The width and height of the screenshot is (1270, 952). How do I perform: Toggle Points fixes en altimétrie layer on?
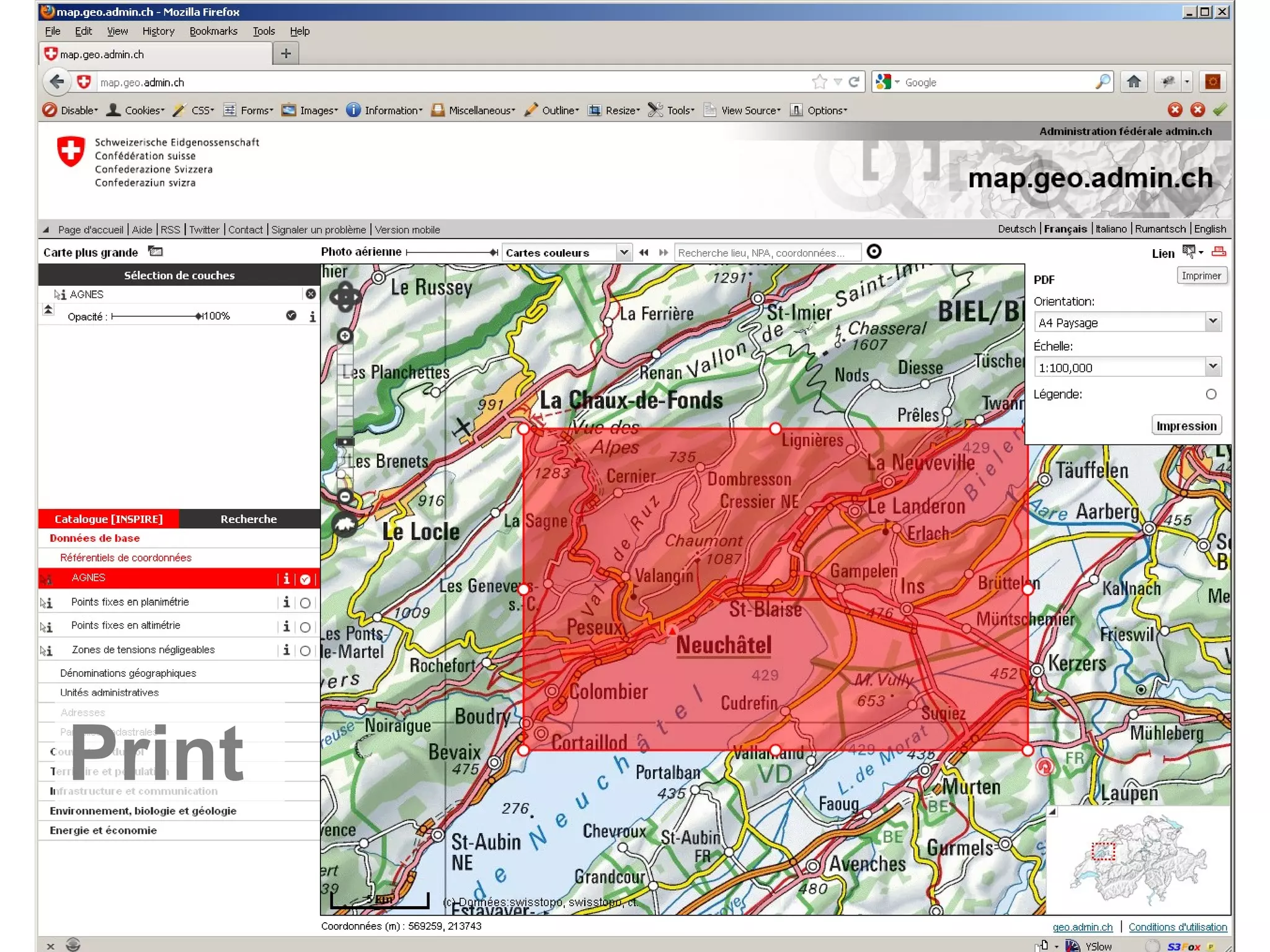click(x=305, y=627)
